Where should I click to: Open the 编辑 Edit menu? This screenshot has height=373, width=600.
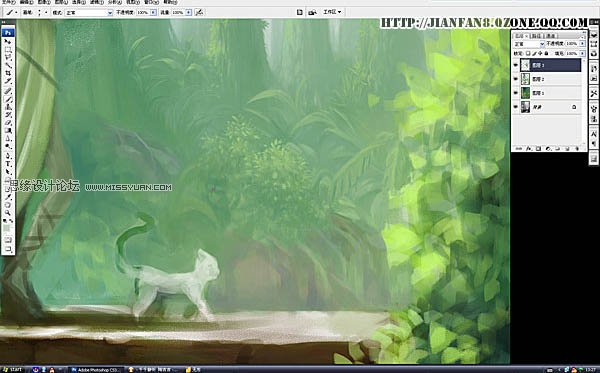pyautogui.click(x=27, y=2)
